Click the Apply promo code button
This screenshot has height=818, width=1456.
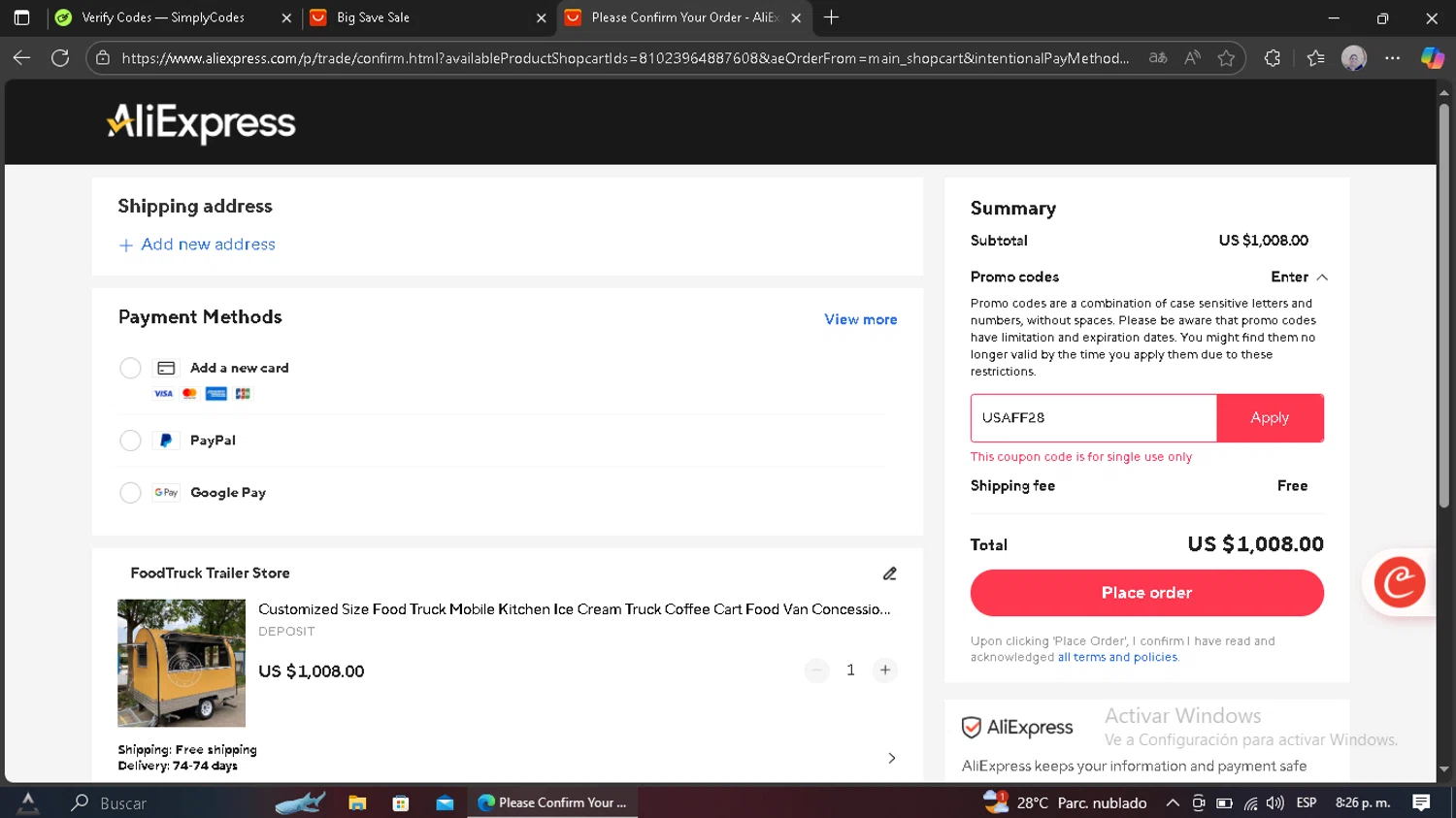click(x=1270, y=418)
